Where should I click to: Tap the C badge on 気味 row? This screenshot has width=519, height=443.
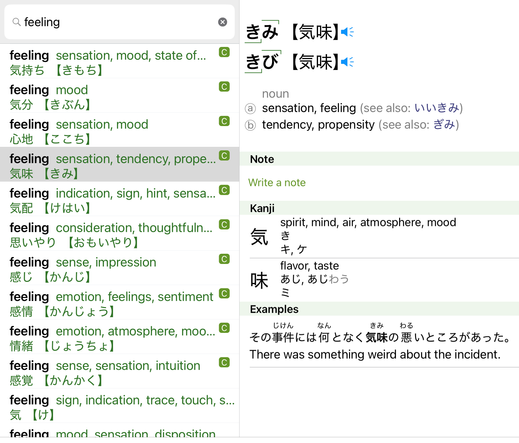[224, 156]
